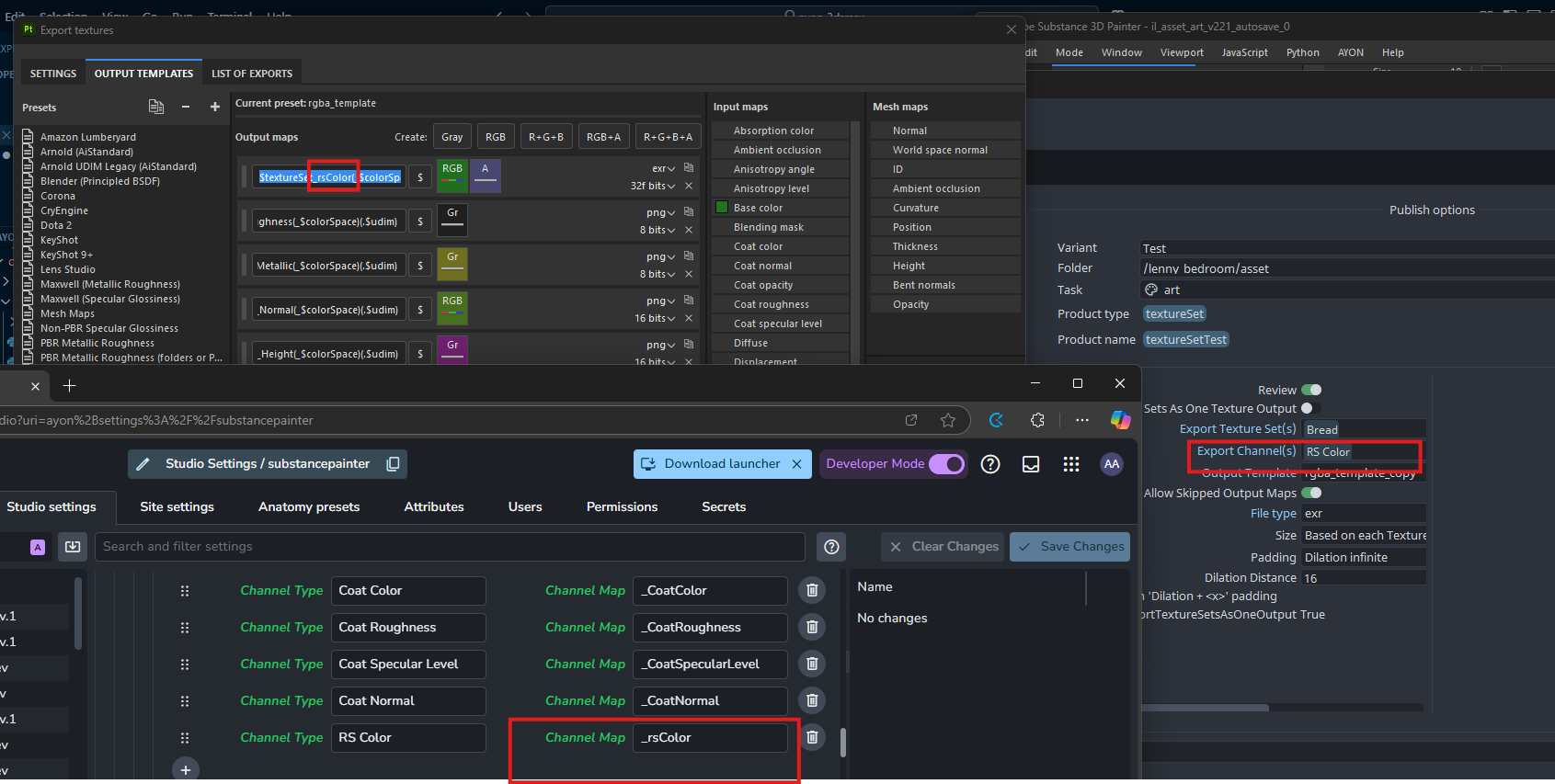Click the Search and filter settings field

pos(450,547)
